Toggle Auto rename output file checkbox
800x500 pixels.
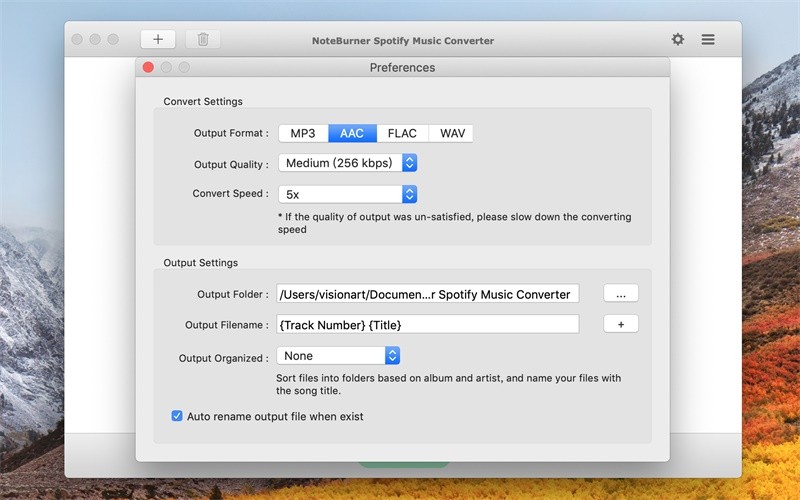pos(177,416)
